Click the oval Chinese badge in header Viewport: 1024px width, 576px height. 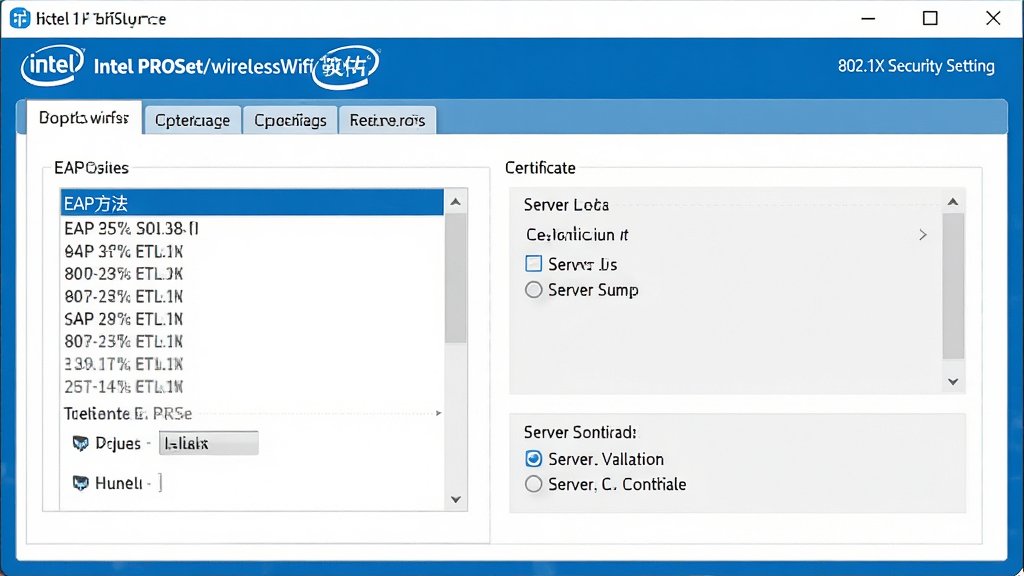coord(345,67)
